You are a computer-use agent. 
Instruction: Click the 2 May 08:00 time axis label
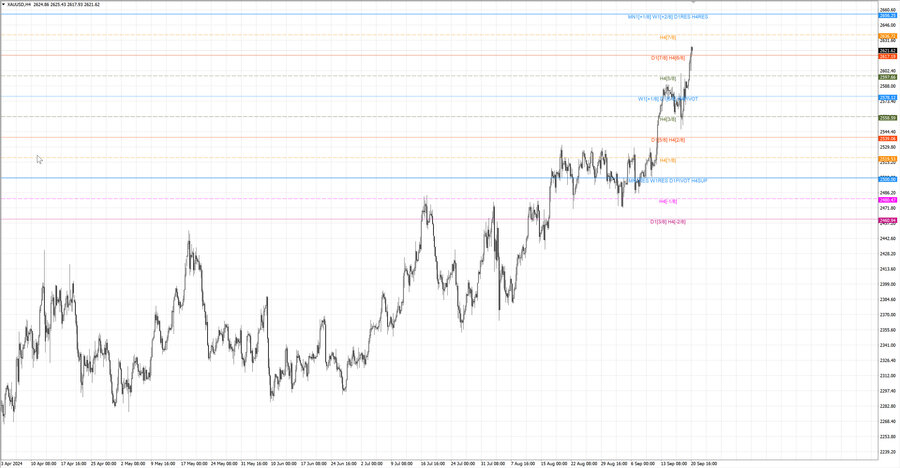point(133,463)
